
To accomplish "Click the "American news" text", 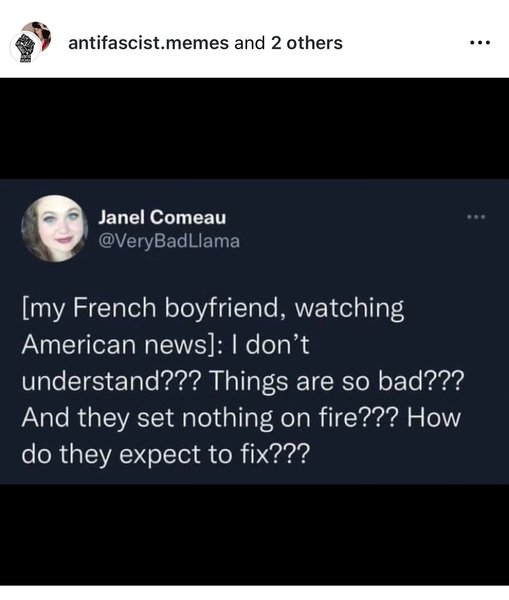I will [114, 345].
